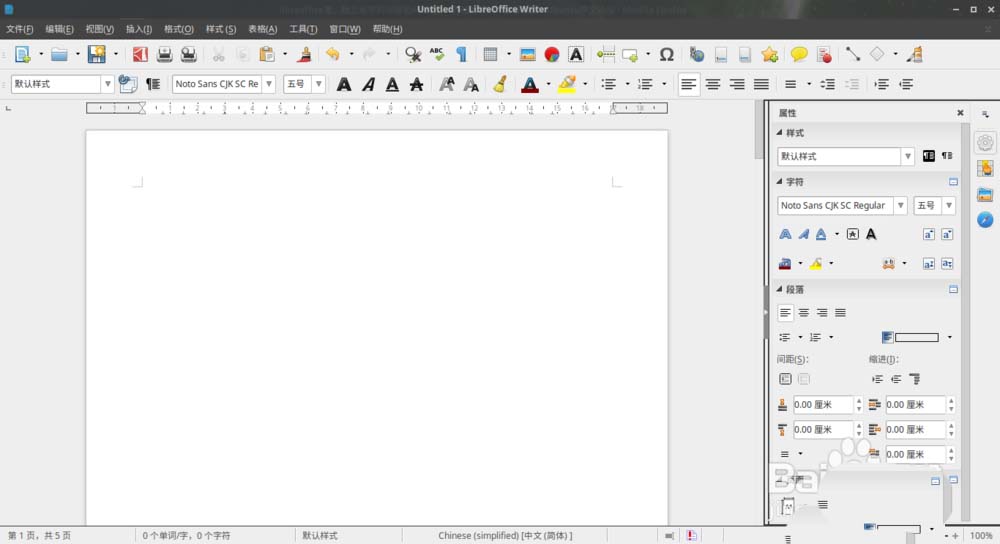Toggle formatting marks pilcrow icon

461,54
